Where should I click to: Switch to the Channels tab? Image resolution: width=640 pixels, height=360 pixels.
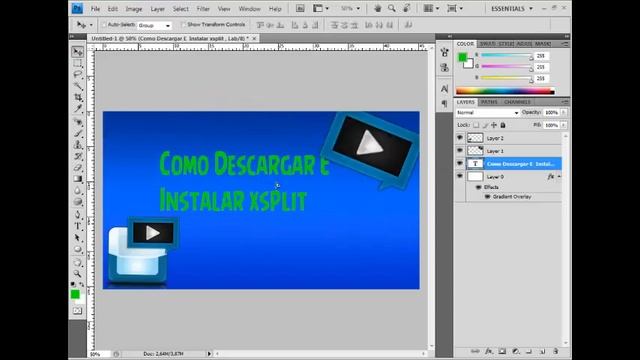coord(517,102)
